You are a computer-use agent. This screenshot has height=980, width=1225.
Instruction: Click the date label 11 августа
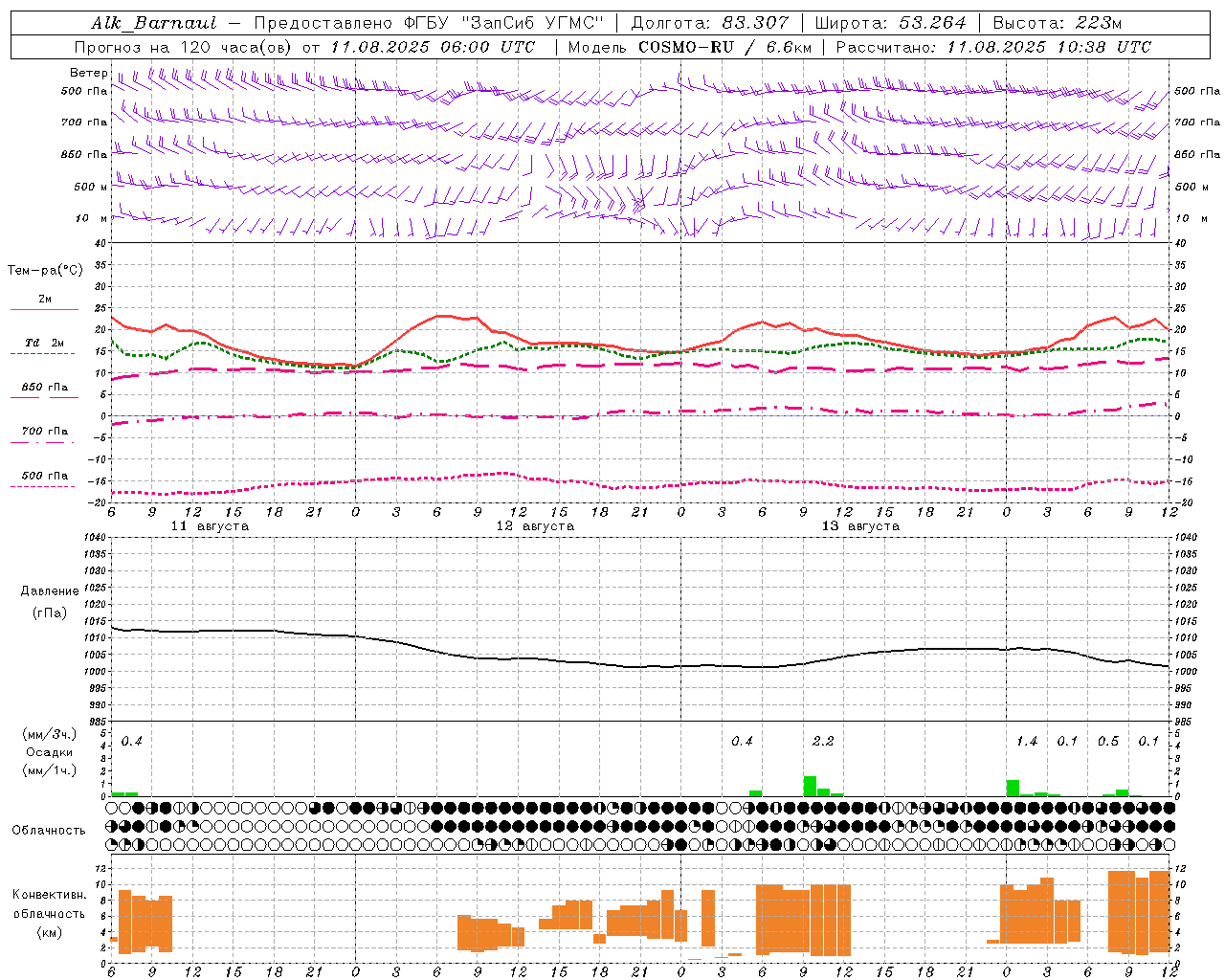pos(210,526)
